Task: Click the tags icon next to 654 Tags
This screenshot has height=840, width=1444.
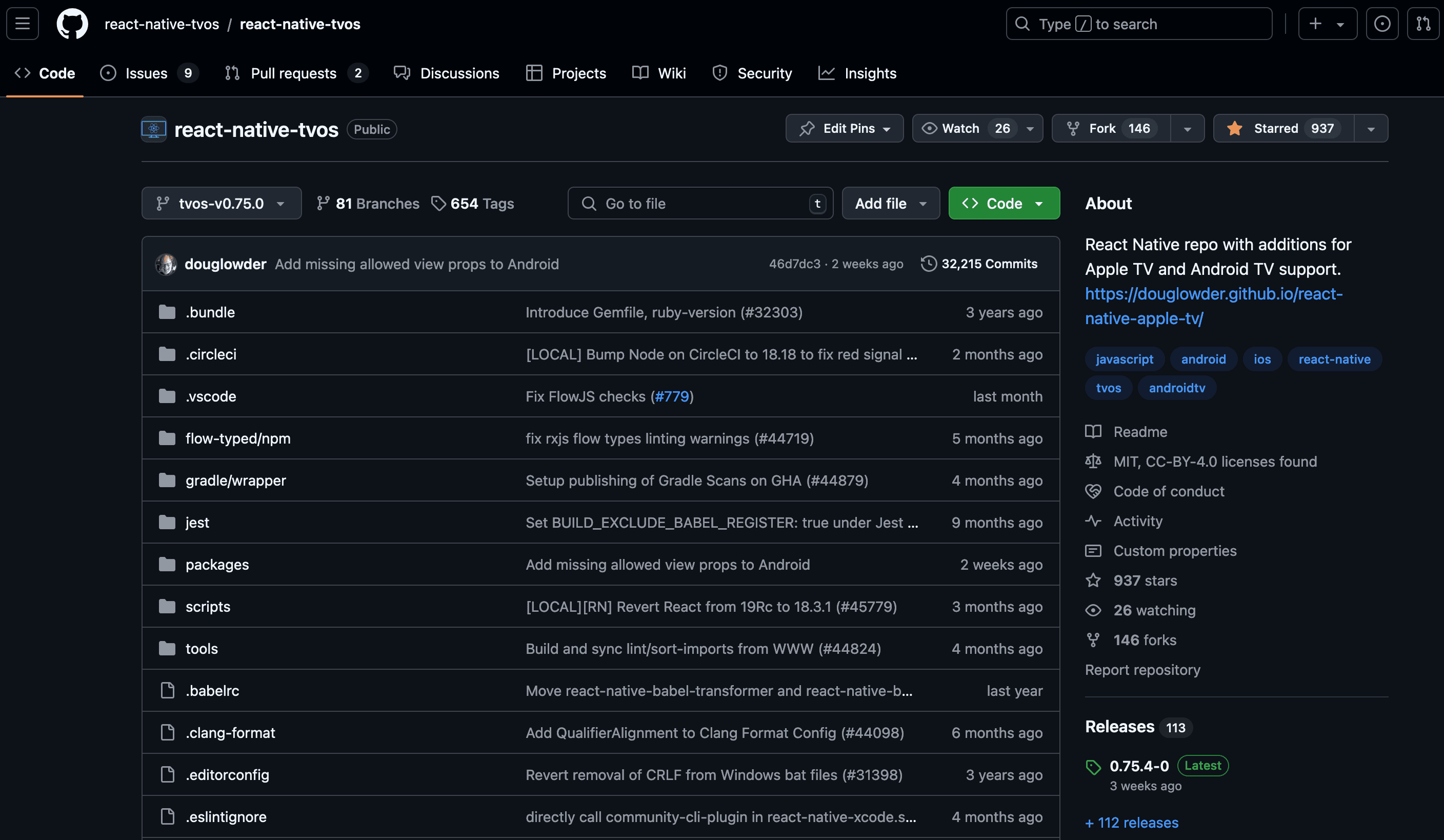Action: point(438,203)
